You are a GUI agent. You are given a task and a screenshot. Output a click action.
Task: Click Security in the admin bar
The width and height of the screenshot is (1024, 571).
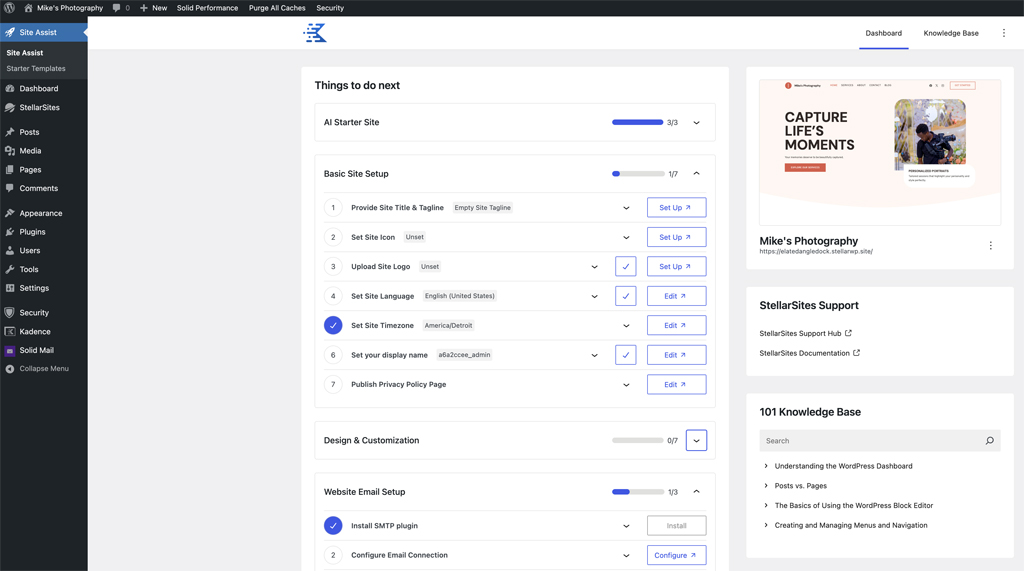330,8
